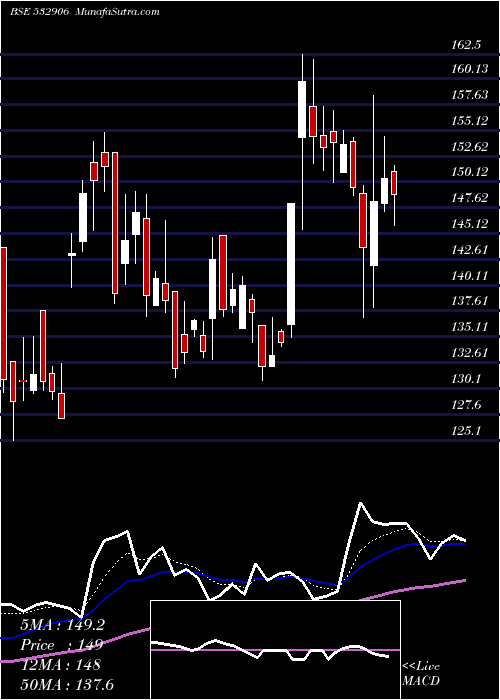Click the BSE 532906 ticker label

39,12
